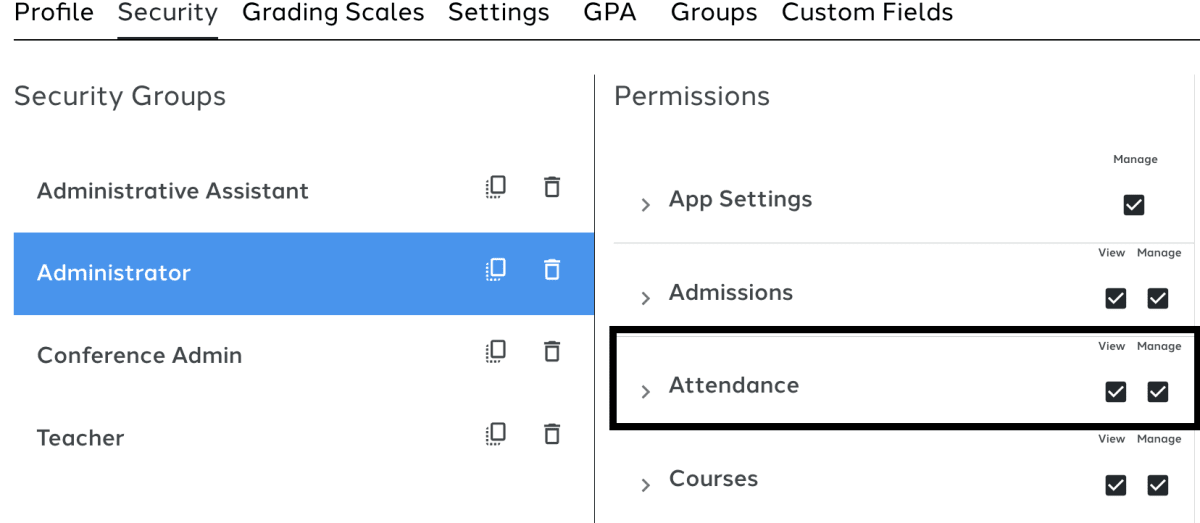Uncheck Courses View permission checkbox
1200x523 pixels.
[x=1116, y=485]
